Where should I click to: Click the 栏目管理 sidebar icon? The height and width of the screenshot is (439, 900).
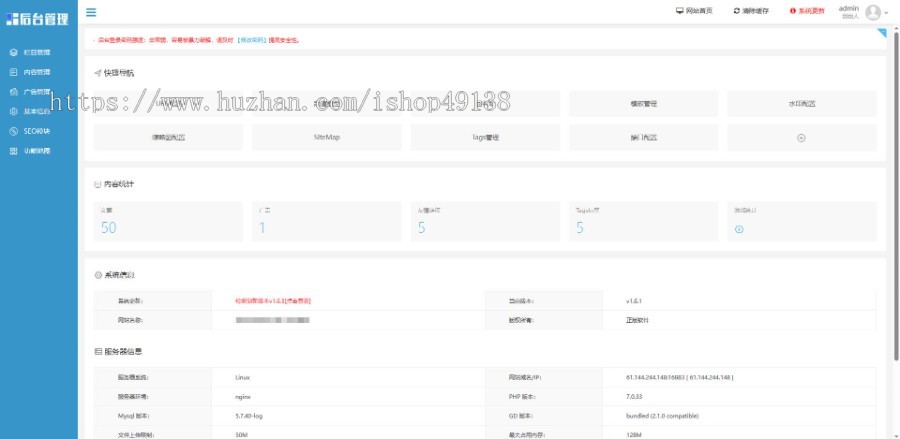(14, 52)
